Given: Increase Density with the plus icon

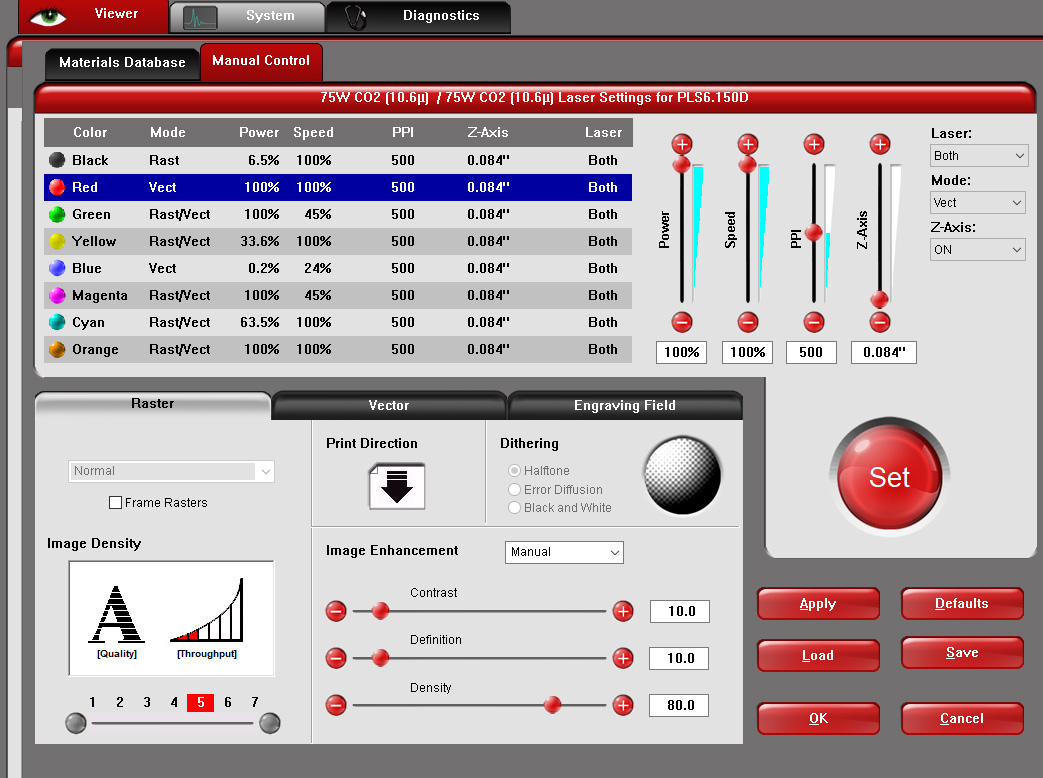Looking at the screenshot, I should (x=623, y=705).
